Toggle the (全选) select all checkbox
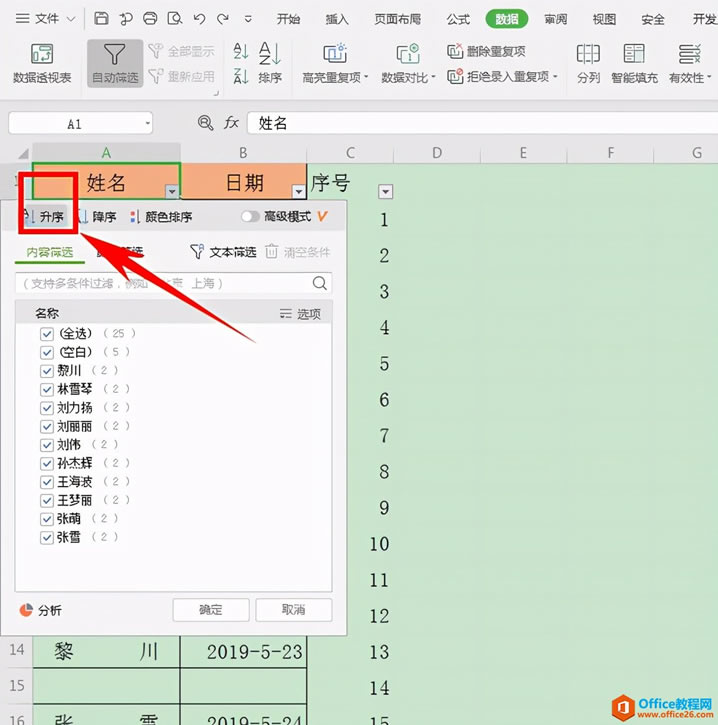The image size is (718, 725). click(47, 334)
